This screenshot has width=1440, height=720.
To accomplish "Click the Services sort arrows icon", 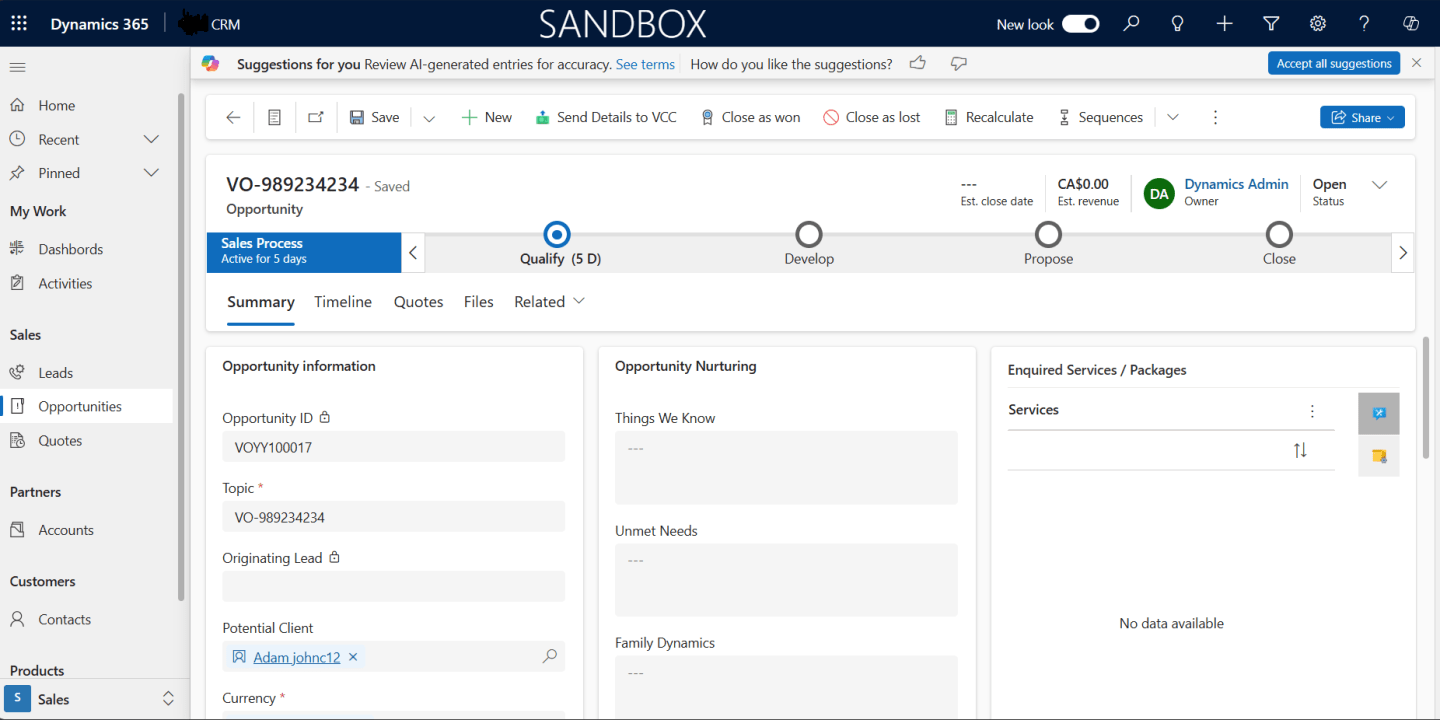I will [x=1300, y=450].
